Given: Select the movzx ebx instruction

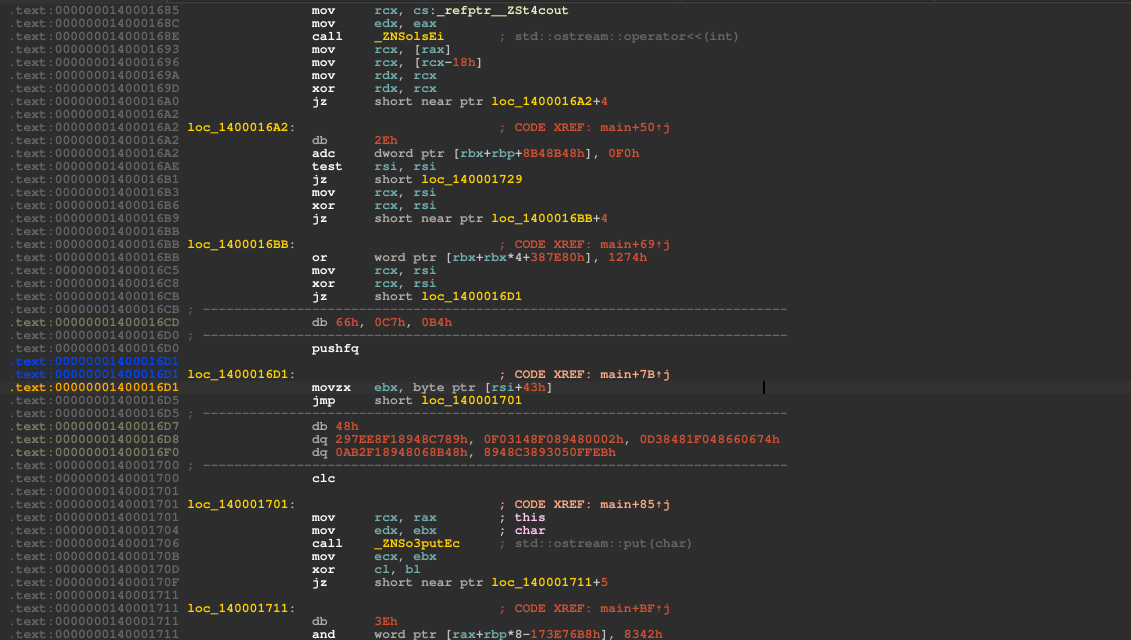Looking at the screenshot, I should click(x=432, y=387).
